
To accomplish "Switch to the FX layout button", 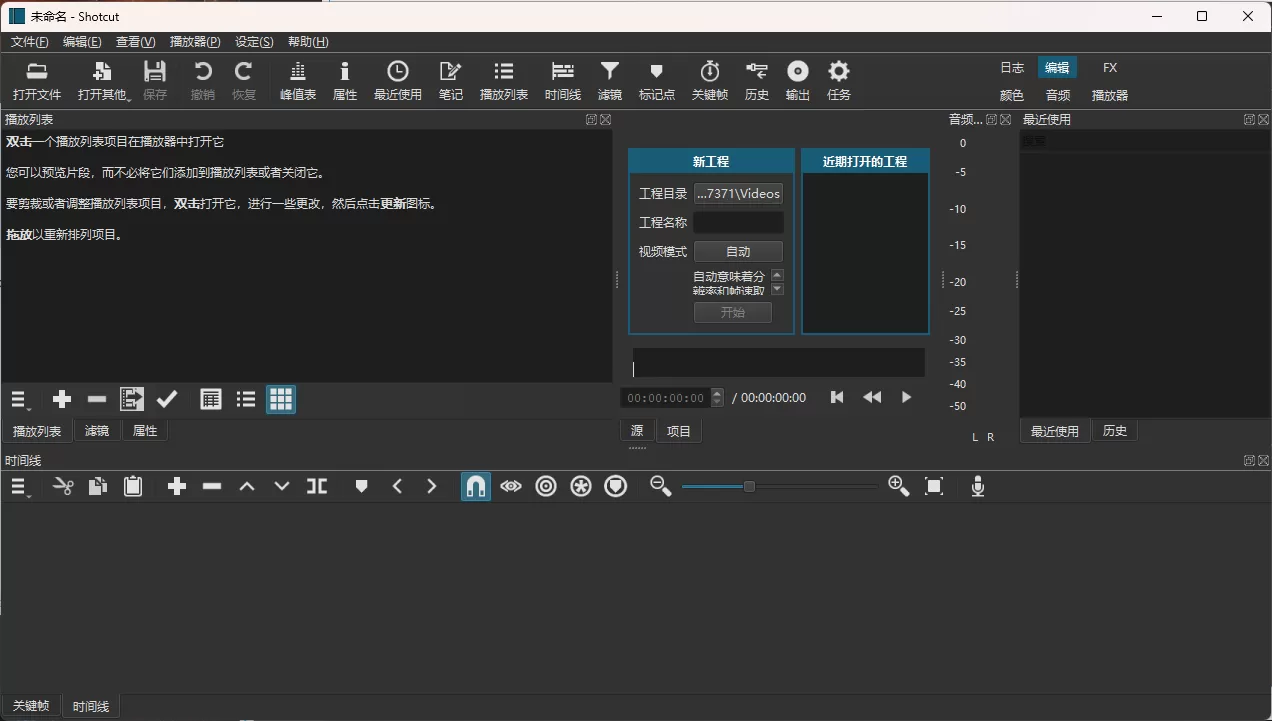I will tap(1109, 67).
